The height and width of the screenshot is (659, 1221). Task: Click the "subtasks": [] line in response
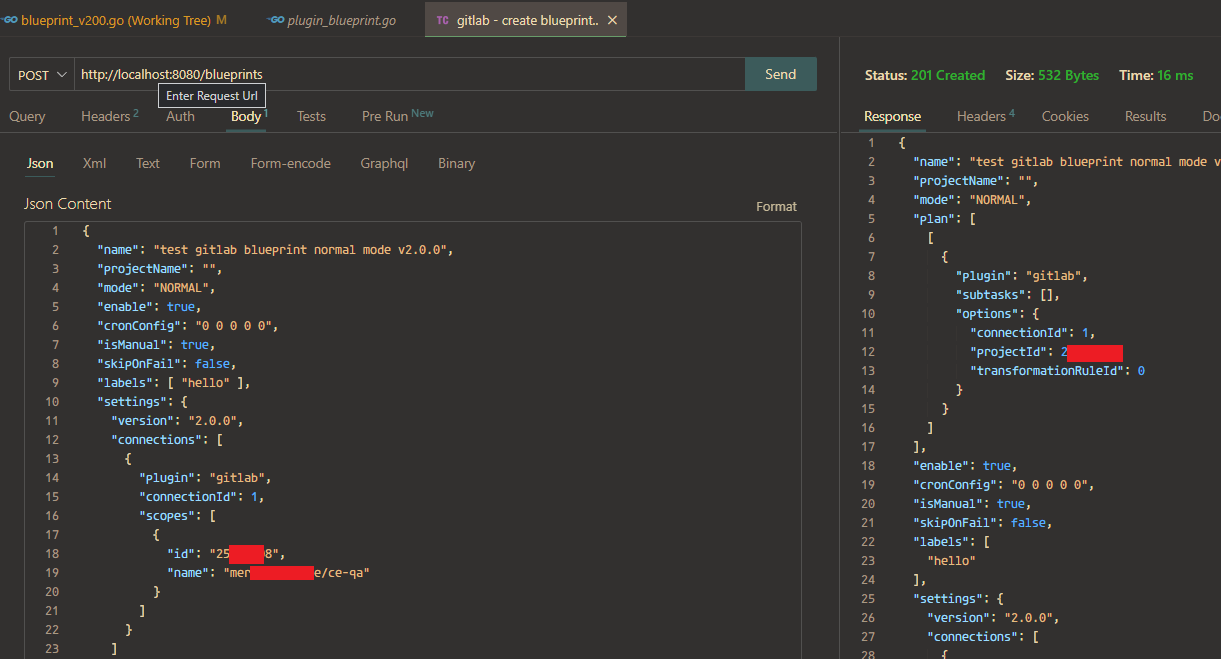1007,294
